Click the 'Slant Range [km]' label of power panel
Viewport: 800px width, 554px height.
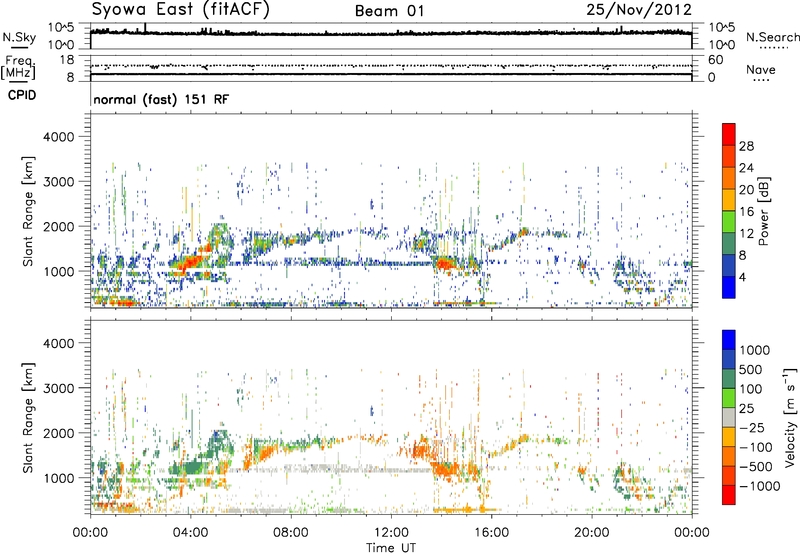28,211
